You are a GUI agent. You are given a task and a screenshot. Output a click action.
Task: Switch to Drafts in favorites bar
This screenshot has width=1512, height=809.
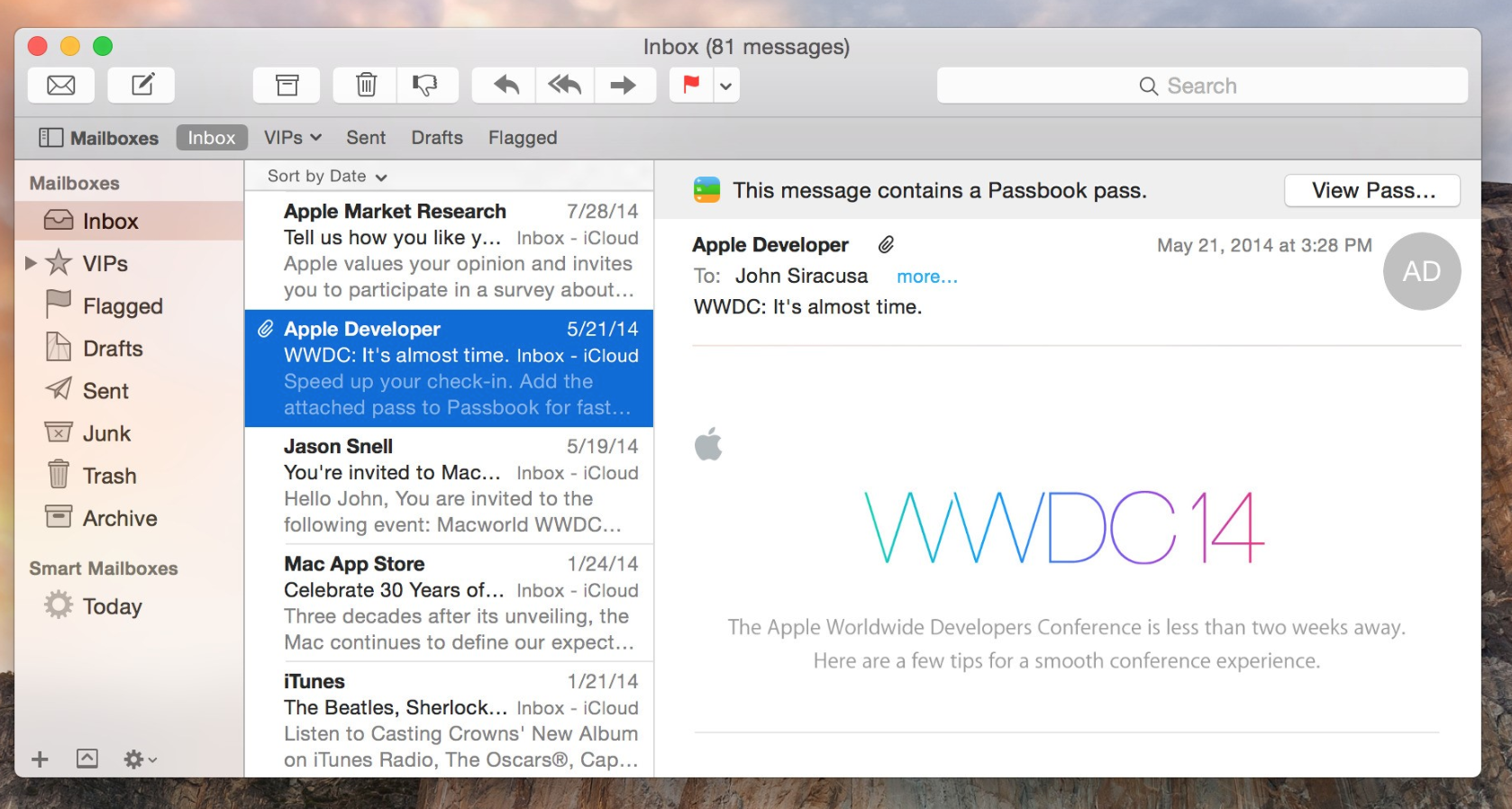pyautogui.click(x=437, y=138)
